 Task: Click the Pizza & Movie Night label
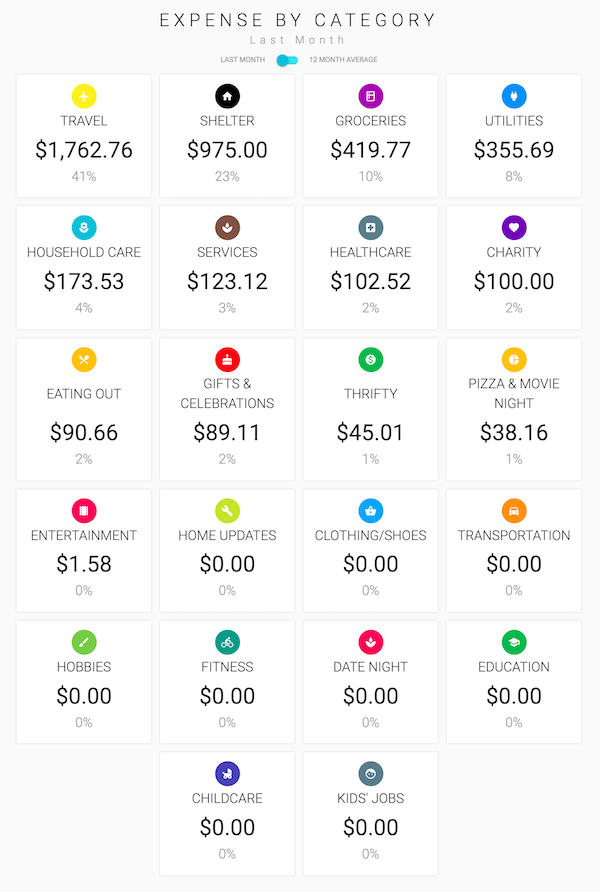514,393
